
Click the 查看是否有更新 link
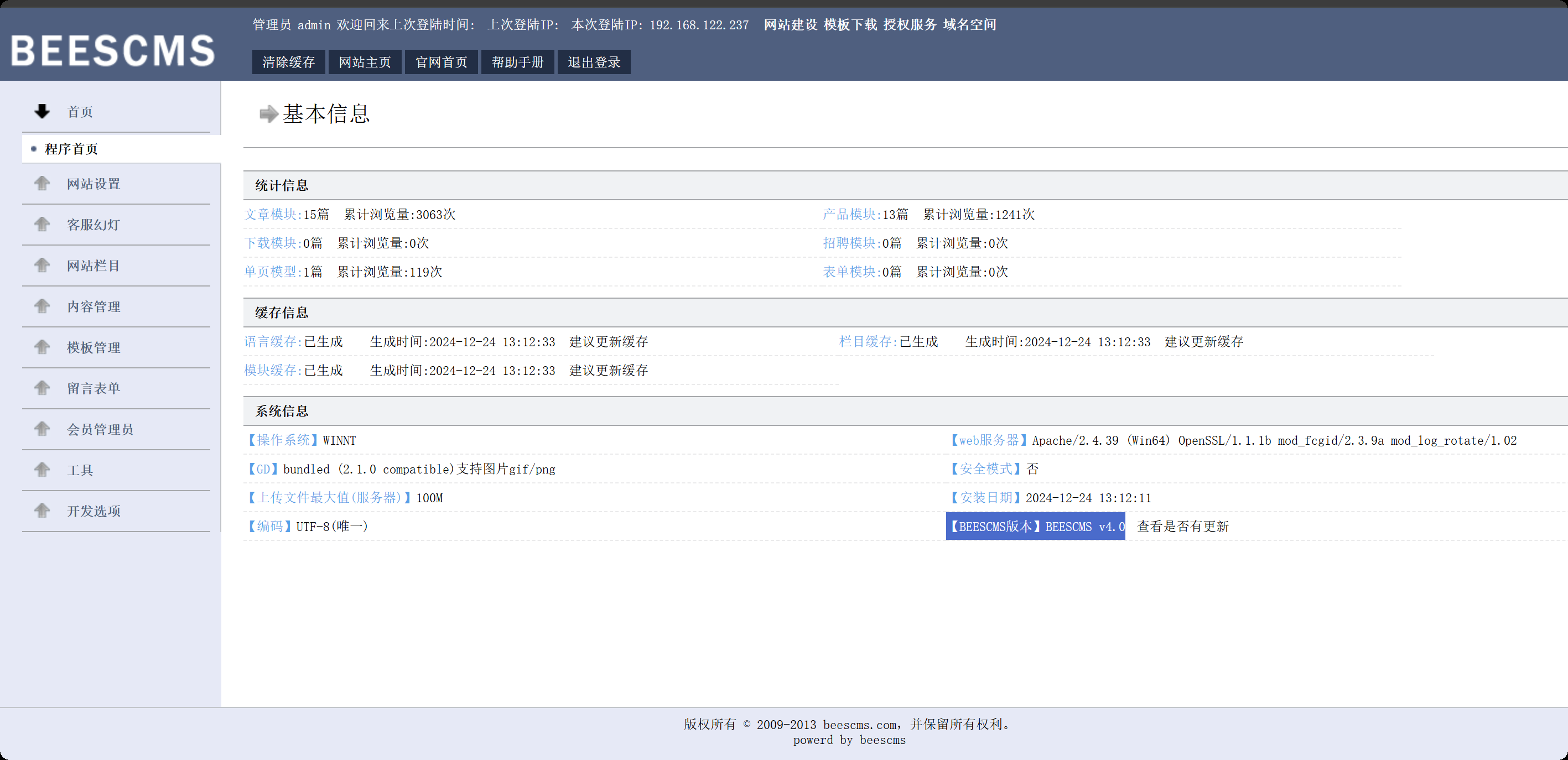point(1183,527)
